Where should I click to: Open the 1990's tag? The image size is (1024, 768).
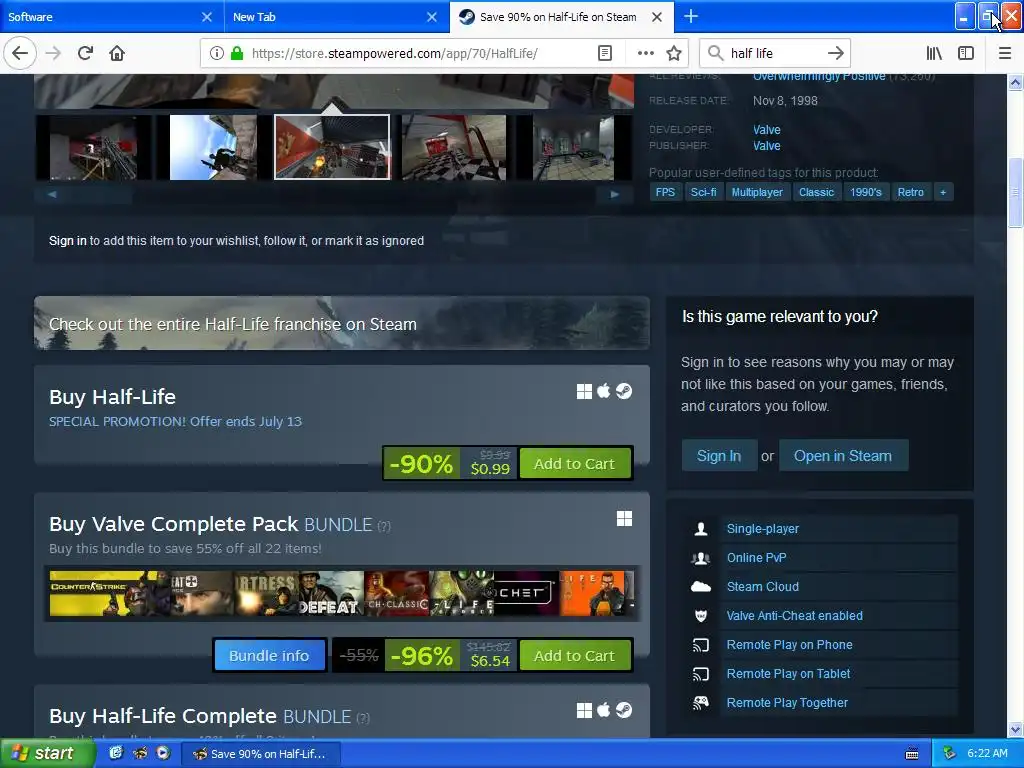click(x=866, y=192)
